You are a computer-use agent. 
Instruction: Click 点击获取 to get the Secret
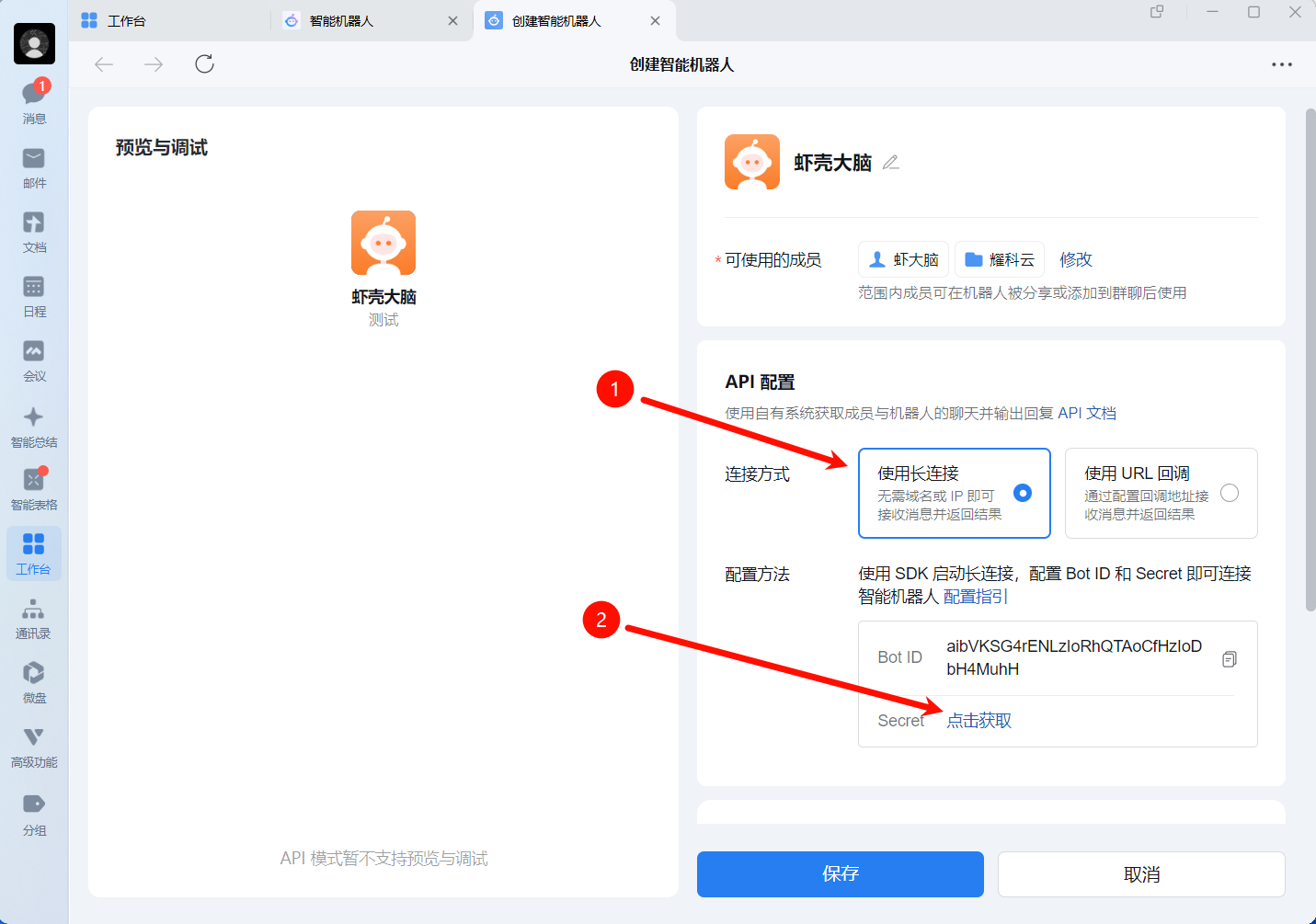[x=979, y=721]
